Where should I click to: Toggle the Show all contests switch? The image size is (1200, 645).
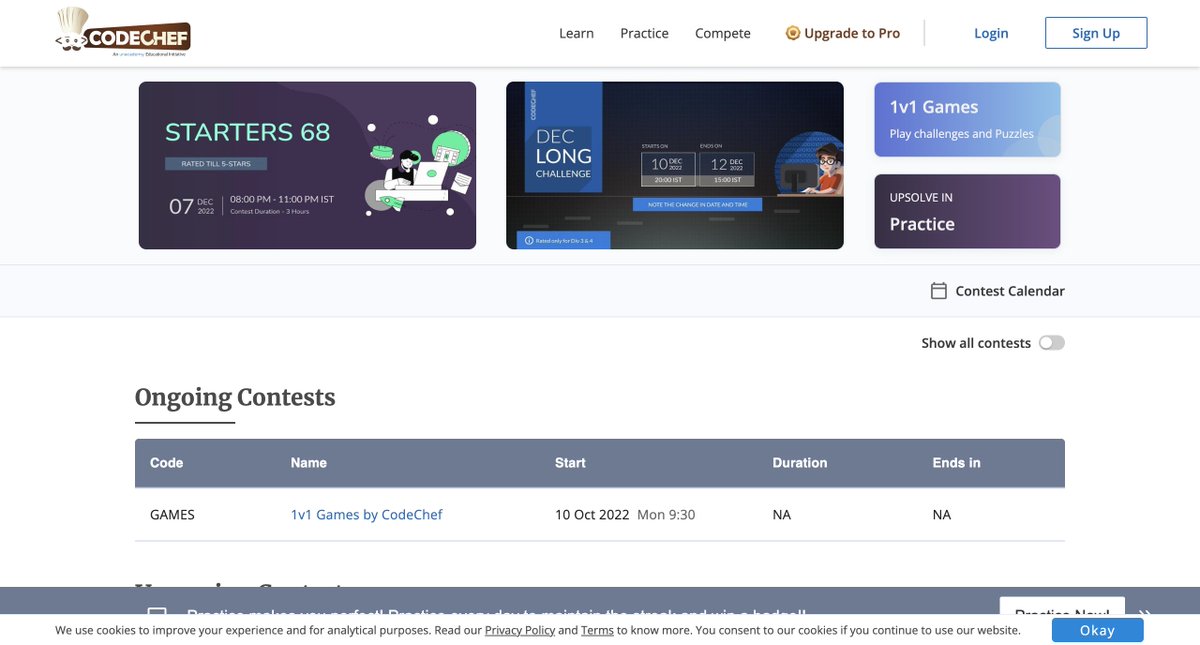click(1052, 343)
